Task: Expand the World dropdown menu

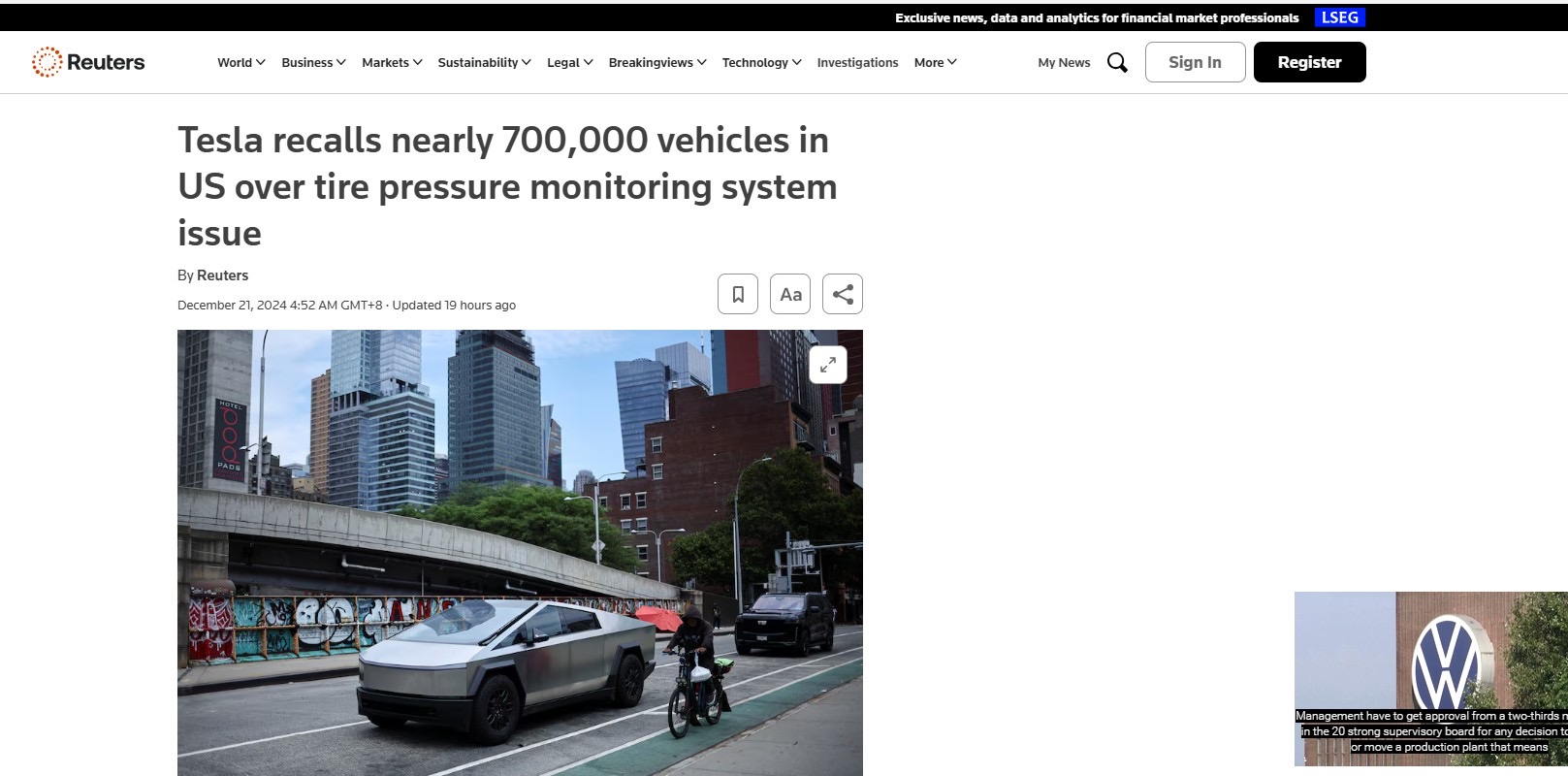Action: tap(241, 62)
